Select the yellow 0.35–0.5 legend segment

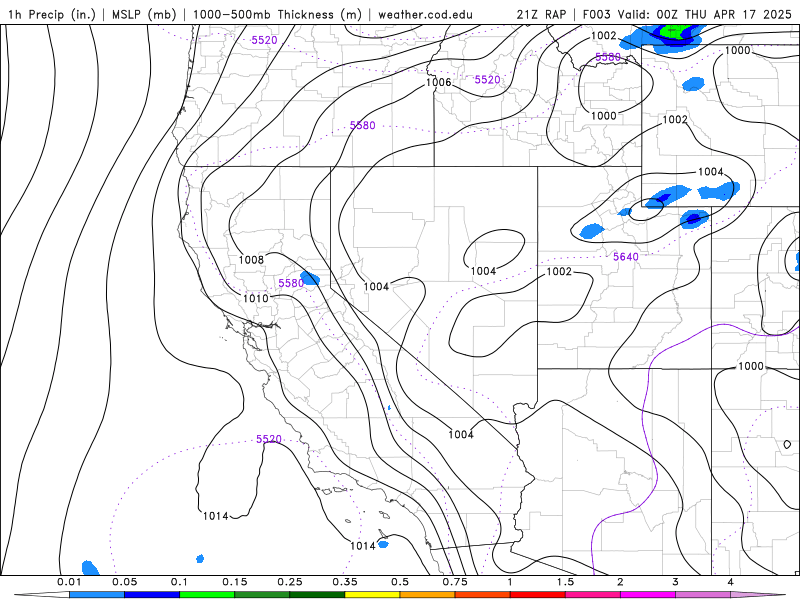point(372,594)
